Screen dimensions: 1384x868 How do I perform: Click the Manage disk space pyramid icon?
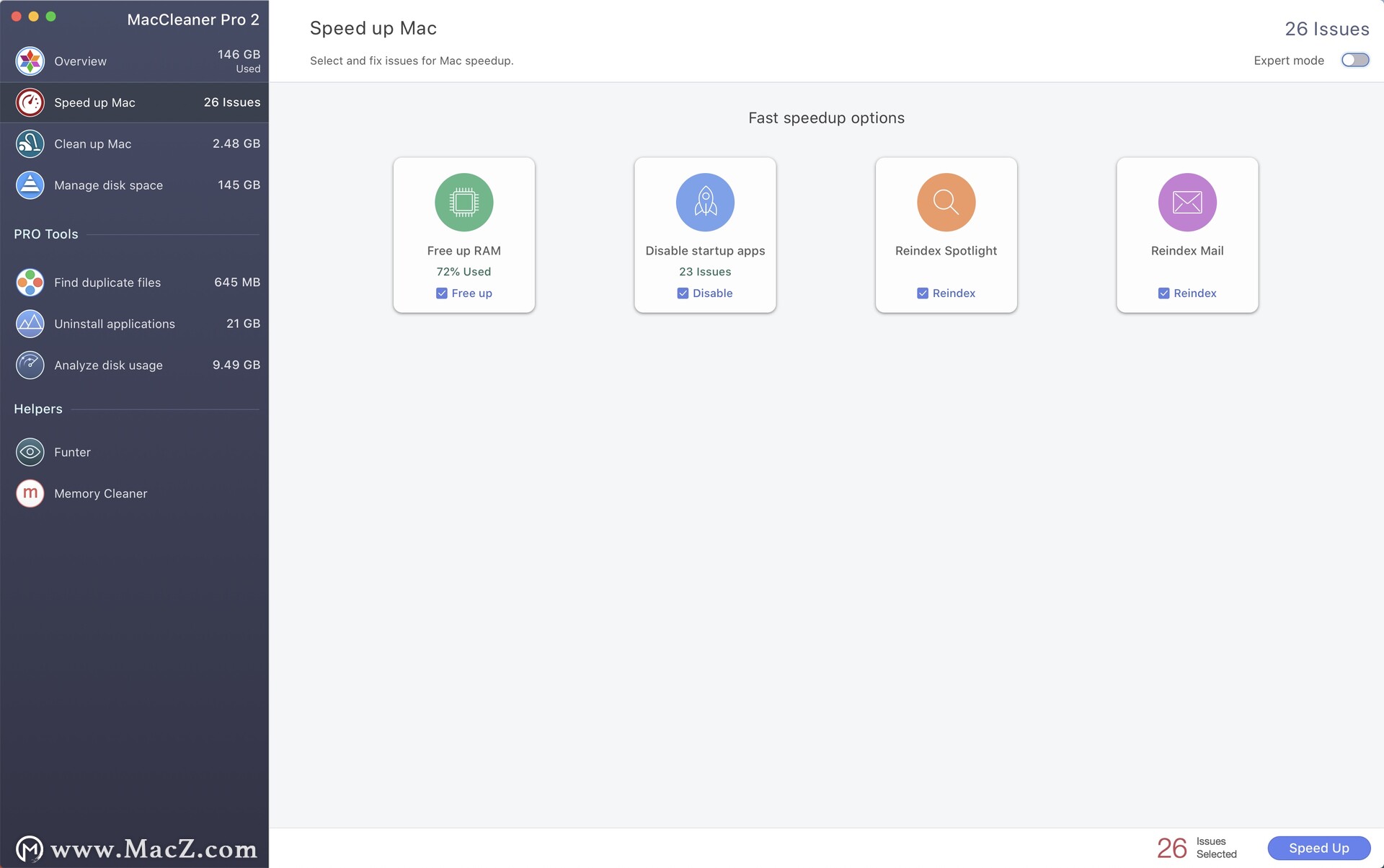pos(30,185)
